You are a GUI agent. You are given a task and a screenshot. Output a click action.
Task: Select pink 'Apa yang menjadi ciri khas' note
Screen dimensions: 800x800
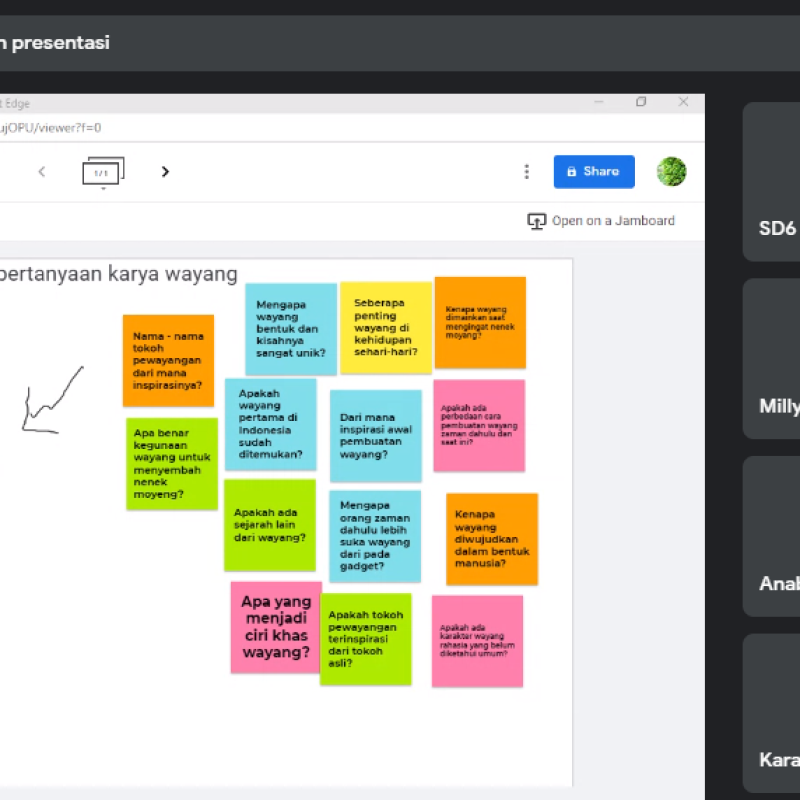275,627
